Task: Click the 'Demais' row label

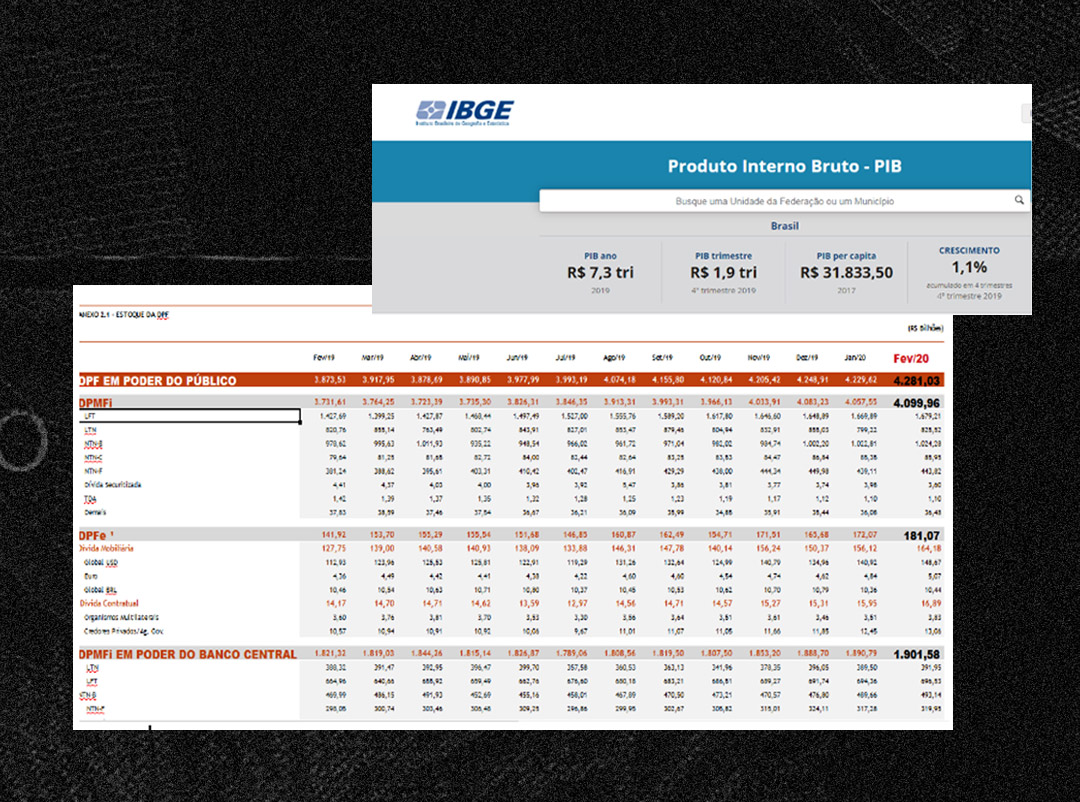Action: point(95,513)
